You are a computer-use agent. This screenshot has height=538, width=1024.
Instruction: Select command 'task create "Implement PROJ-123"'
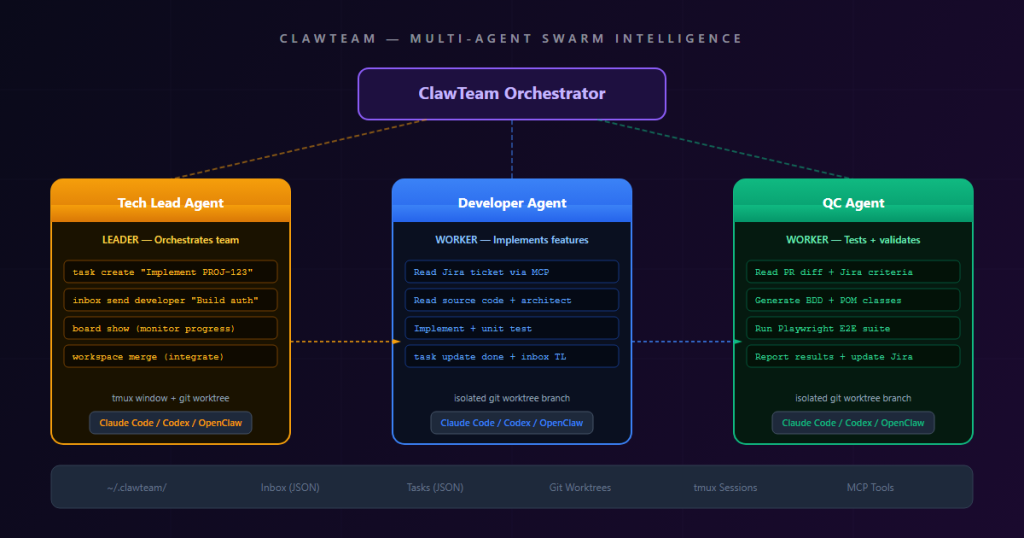[170, 272]
